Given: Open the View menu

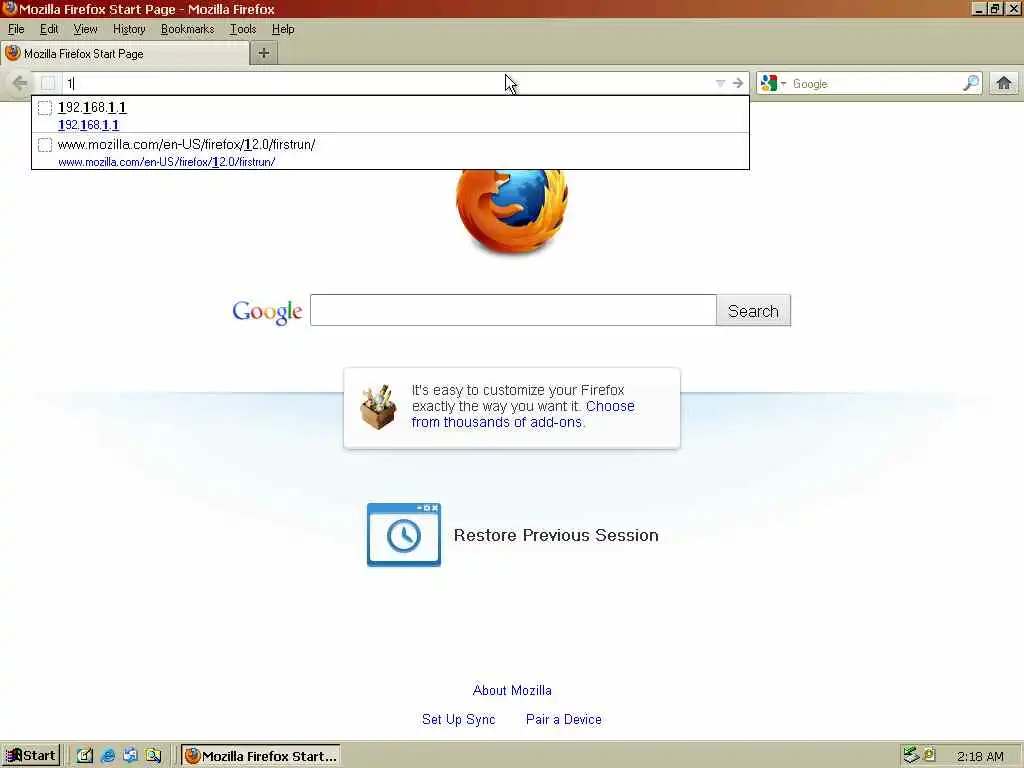Looking at the screenshot, I should point(85,29).
